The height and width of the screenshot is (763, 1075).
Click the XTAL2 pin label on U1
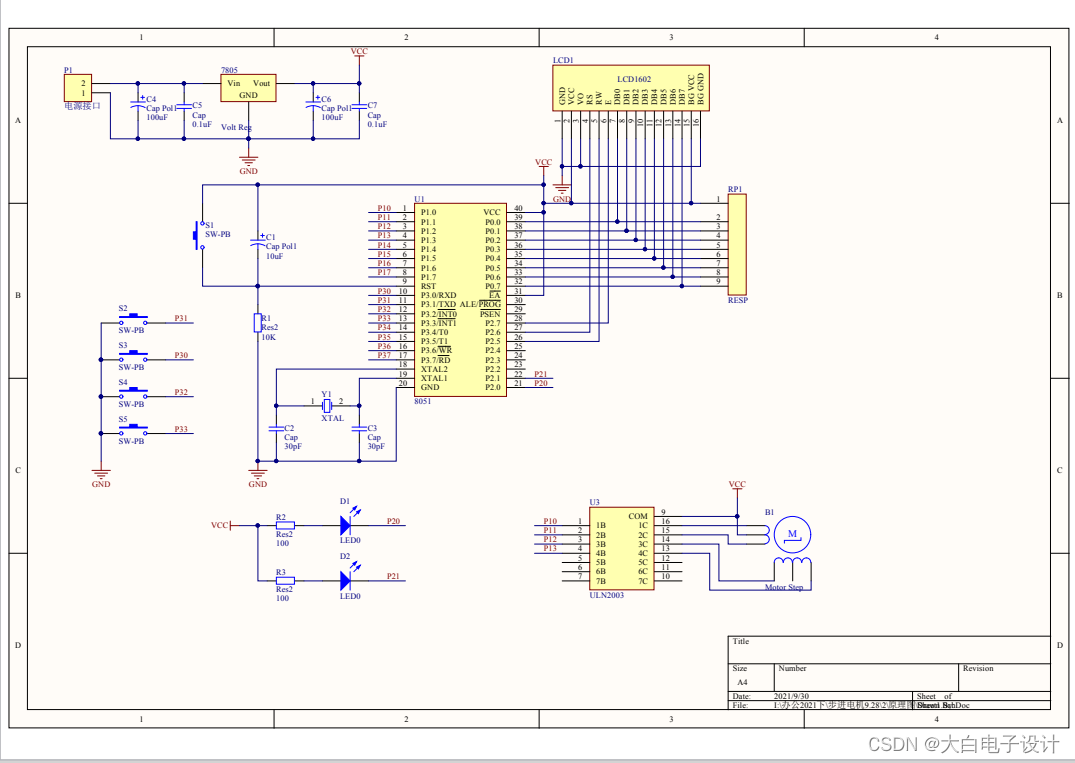click(x=434, y=369)
